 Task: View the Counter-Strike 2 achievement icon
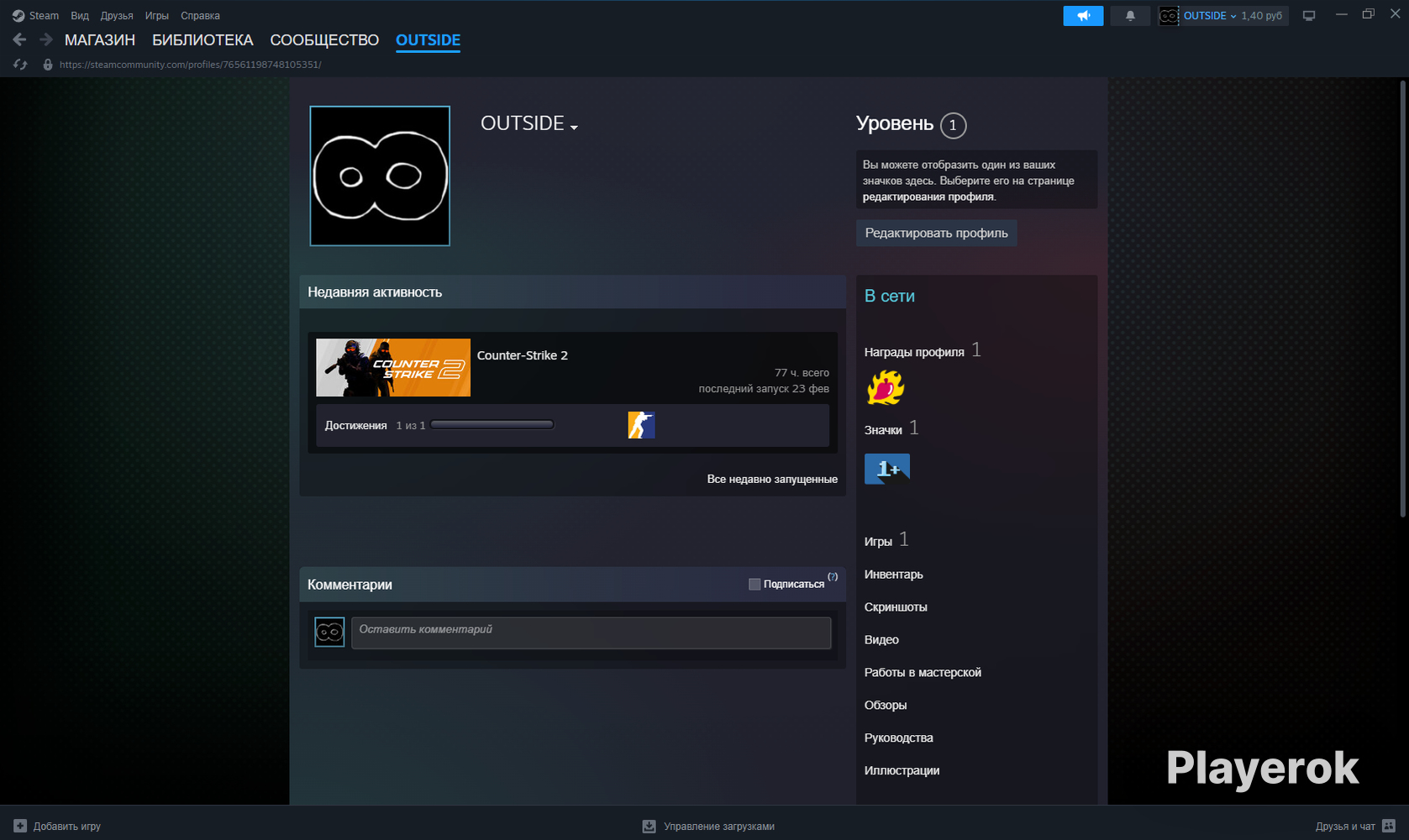(x=641, y=425)
